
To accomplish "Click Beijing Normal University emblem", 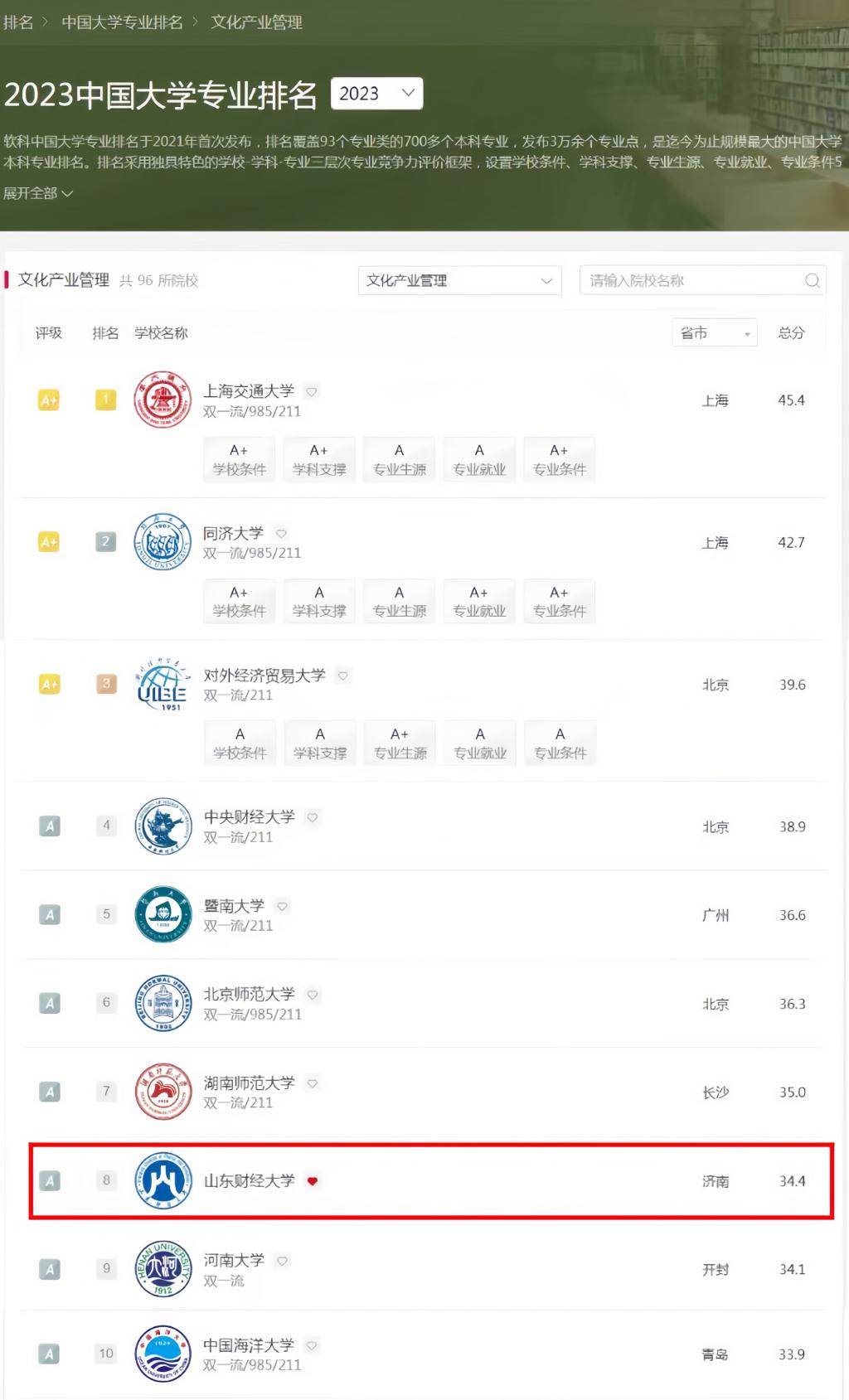I will click(163, 1003).
